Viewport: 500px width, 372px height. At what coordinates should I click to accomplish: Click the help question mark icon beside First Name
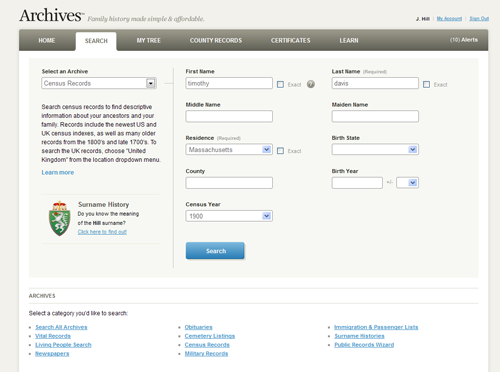click(x=311, y=84)
